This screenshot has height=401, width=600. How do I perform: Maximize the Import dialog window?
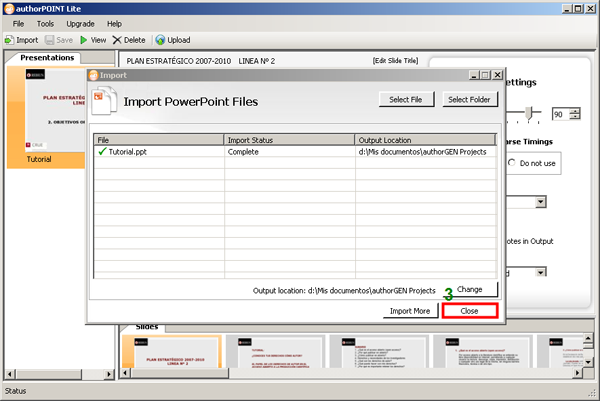pos(485,75)
